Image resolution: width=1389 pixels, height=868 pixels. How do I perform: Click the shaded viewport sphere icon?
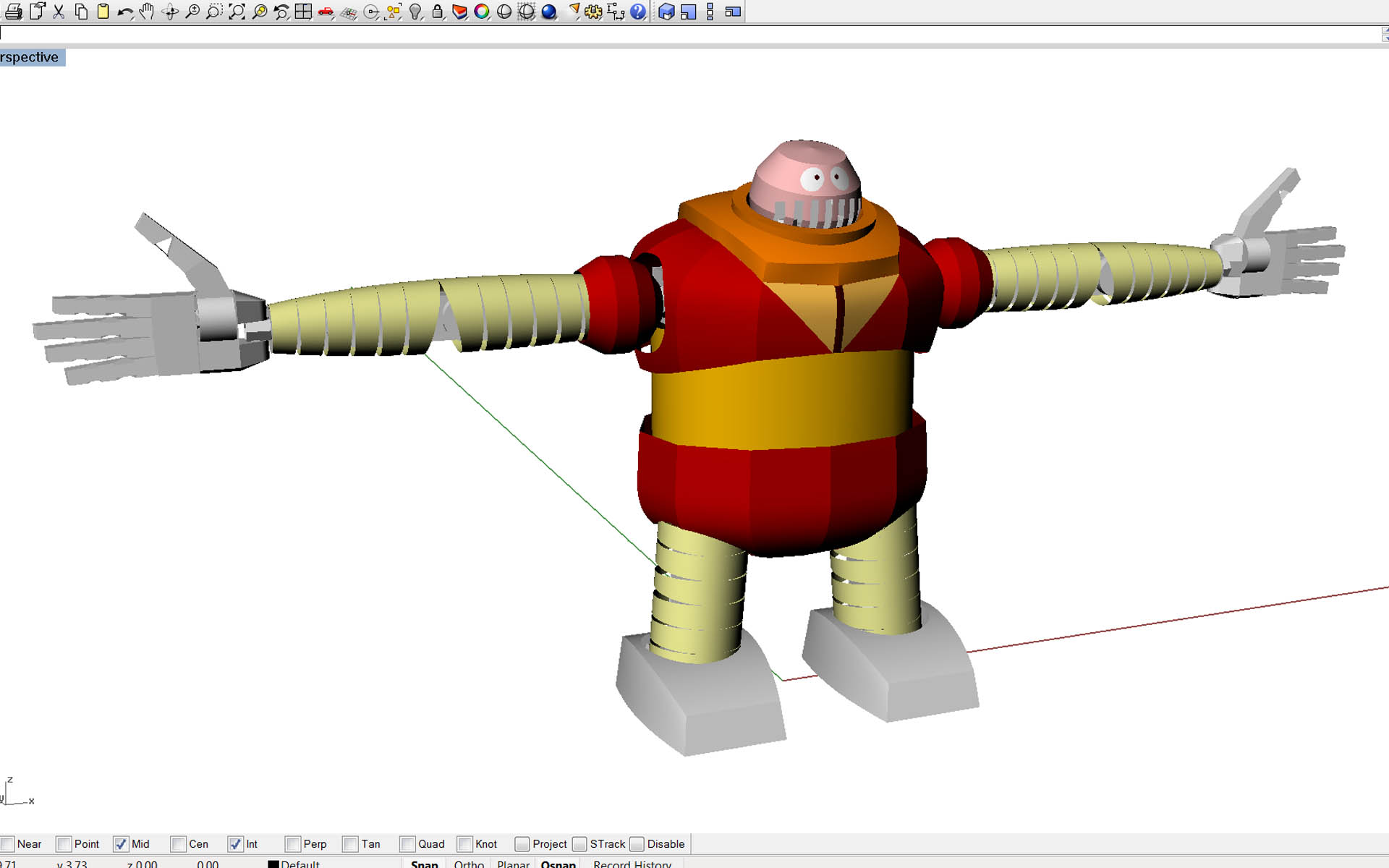[504, 12]
